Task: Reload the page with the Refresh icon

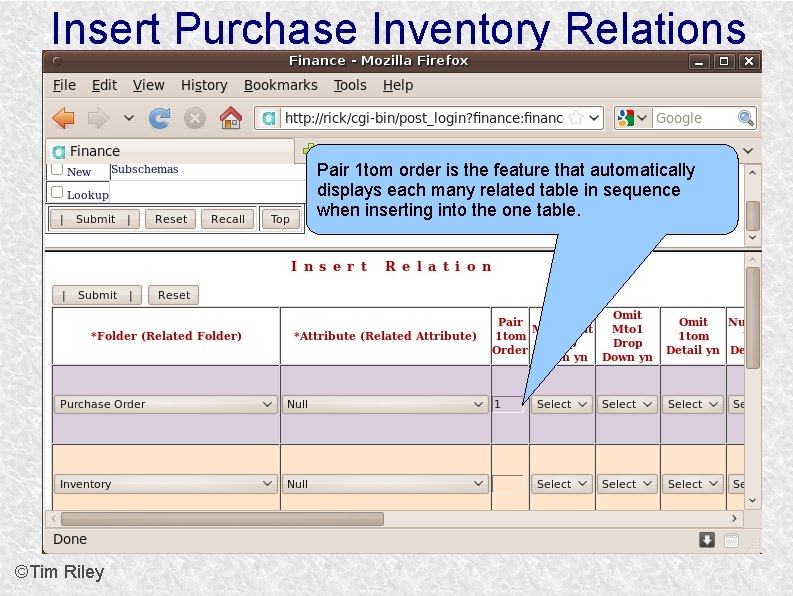Action: pos(159,118)
